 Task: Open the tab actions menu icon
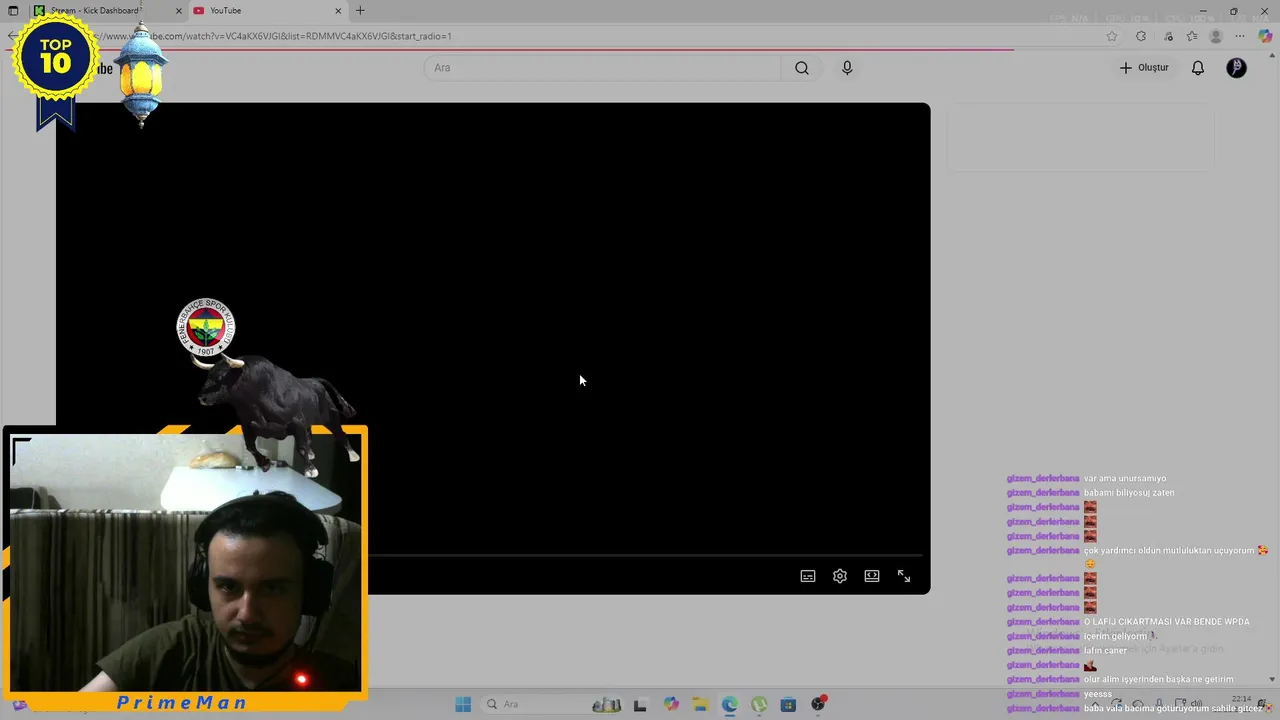click(x=13, y=11)
